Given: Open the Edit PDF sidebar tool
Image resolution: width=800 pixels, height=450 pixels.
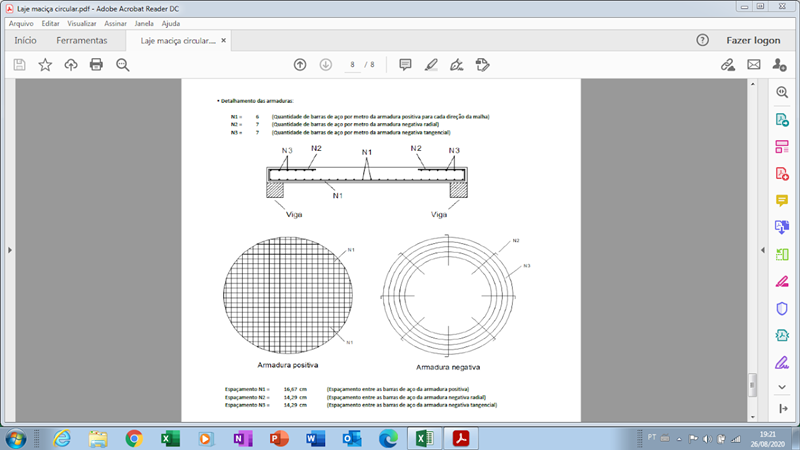Looking at the screenshot, I should 782,147.
